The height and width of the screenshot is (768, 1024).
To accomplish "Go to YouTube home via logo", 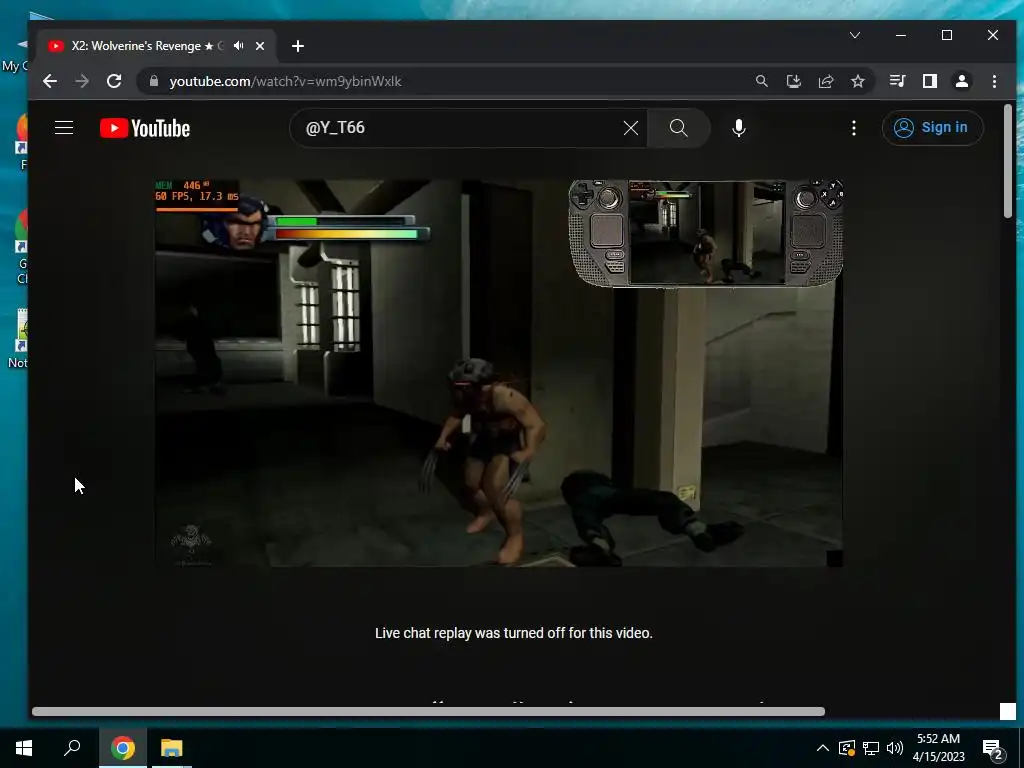I will click(145, 128).
